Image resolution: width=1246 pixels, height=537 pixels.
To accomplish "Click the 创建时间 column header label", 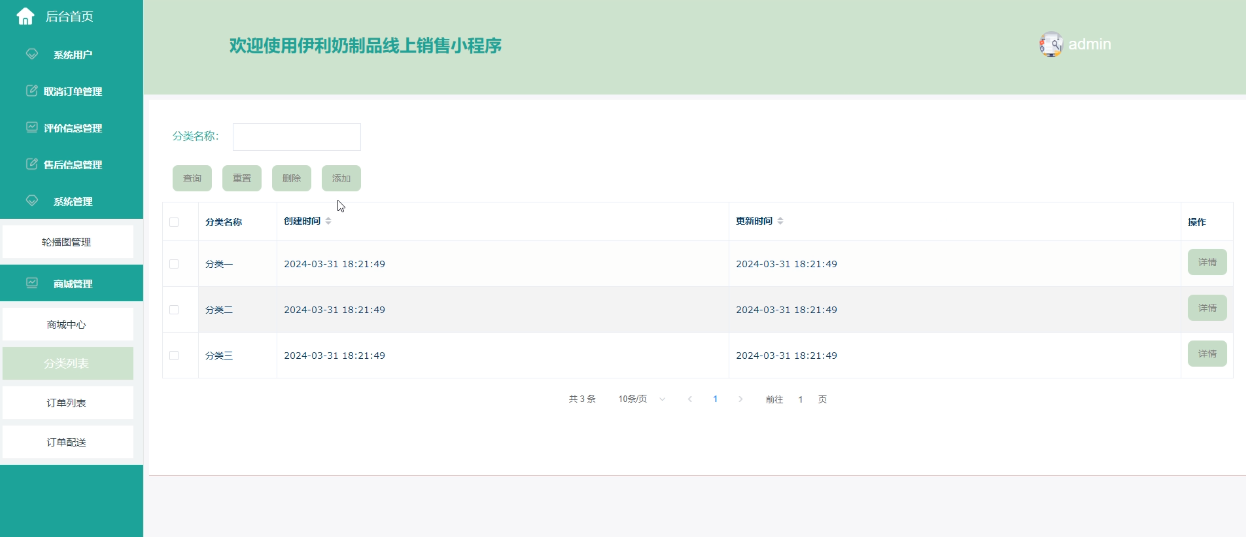I will (302, 221).
